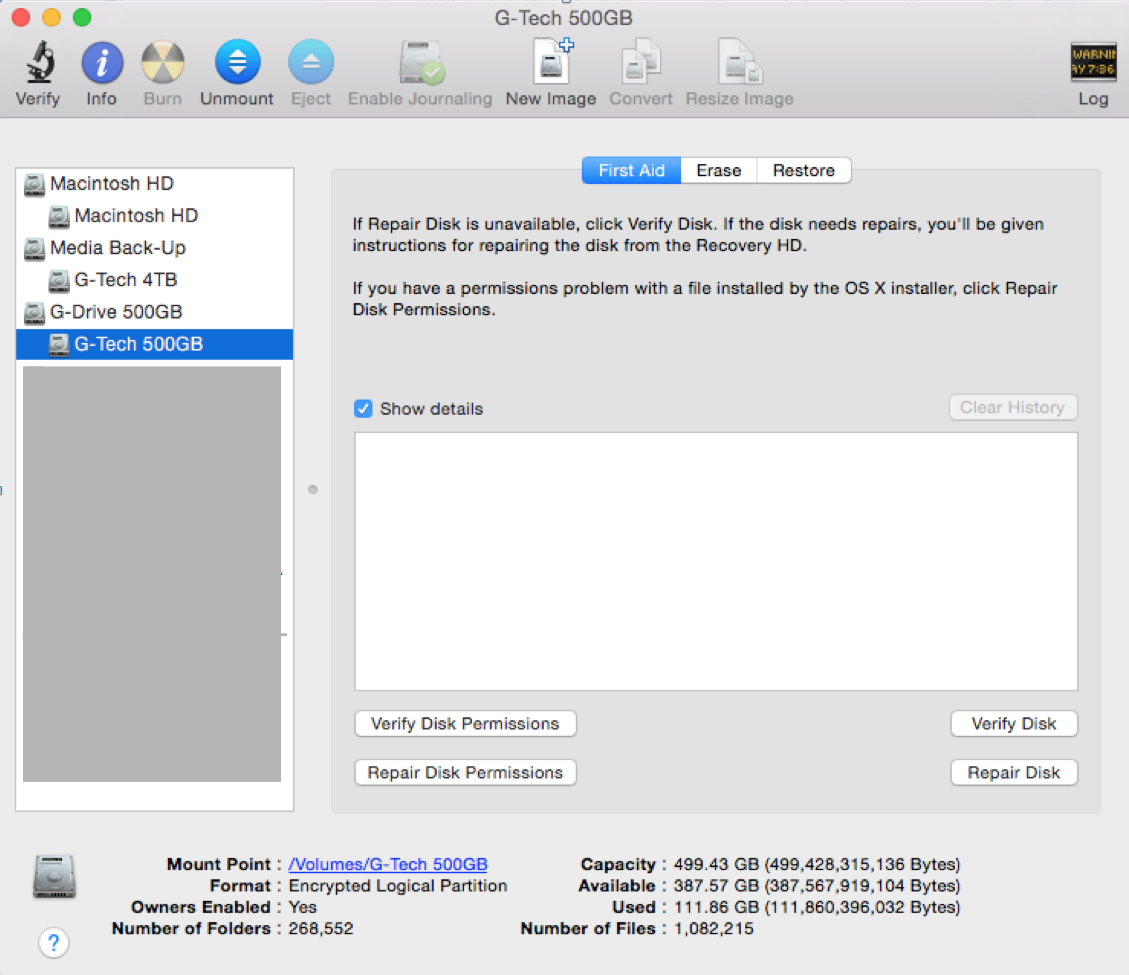This screenshot has width=1129, height=975.
Task: Select the Macintosh HD physical disk
Action: point(154,184)
